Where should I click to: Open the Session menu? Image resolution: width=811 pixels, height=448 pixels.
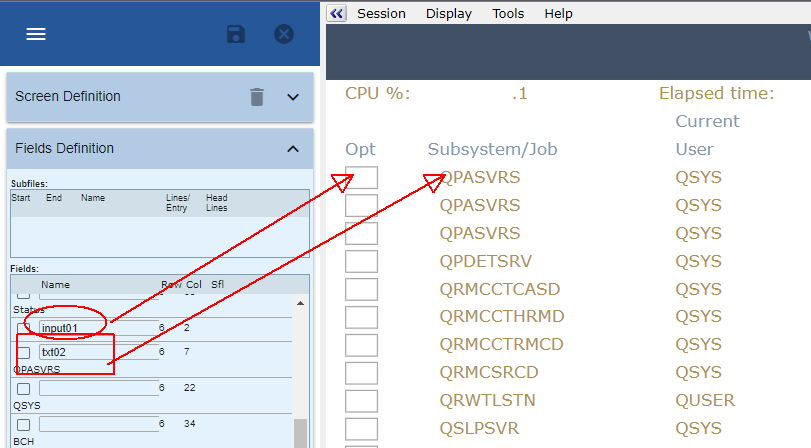click(x=381, y=13)
